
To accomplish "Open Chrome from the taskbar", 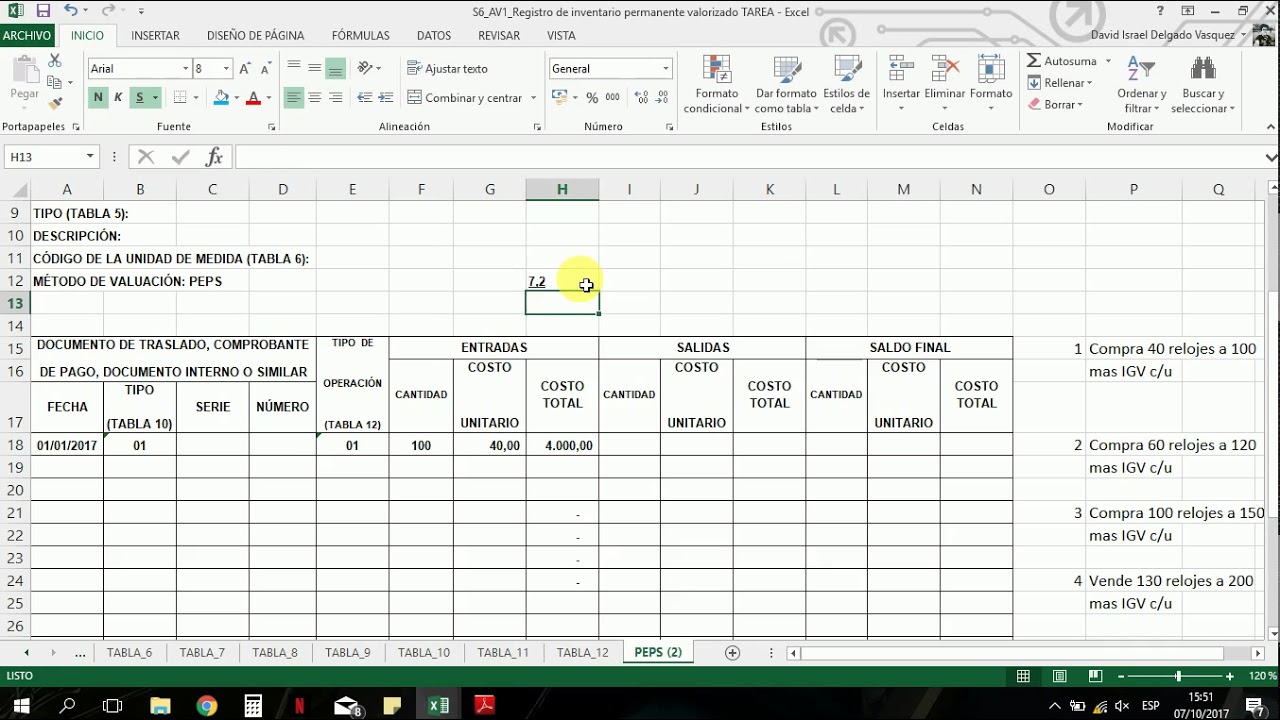I will click(207, 706).
